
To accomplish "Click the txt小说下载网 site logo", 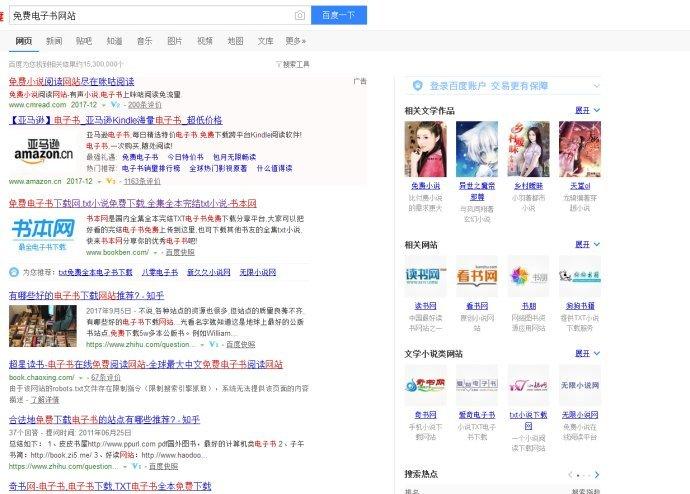I will coord(529,385).
